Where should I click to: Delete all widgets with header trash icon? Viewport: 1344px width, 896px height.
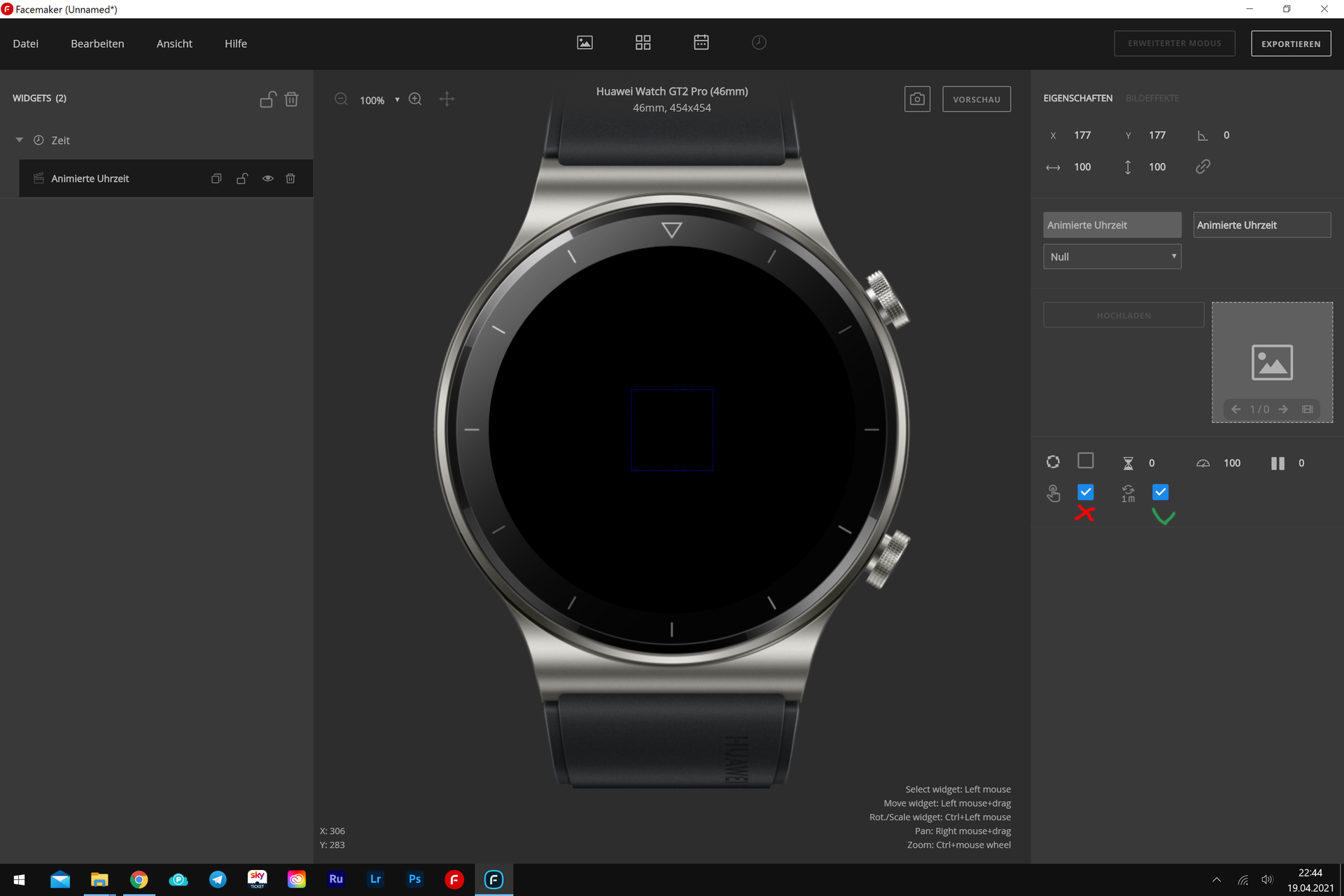coord(292,99)
